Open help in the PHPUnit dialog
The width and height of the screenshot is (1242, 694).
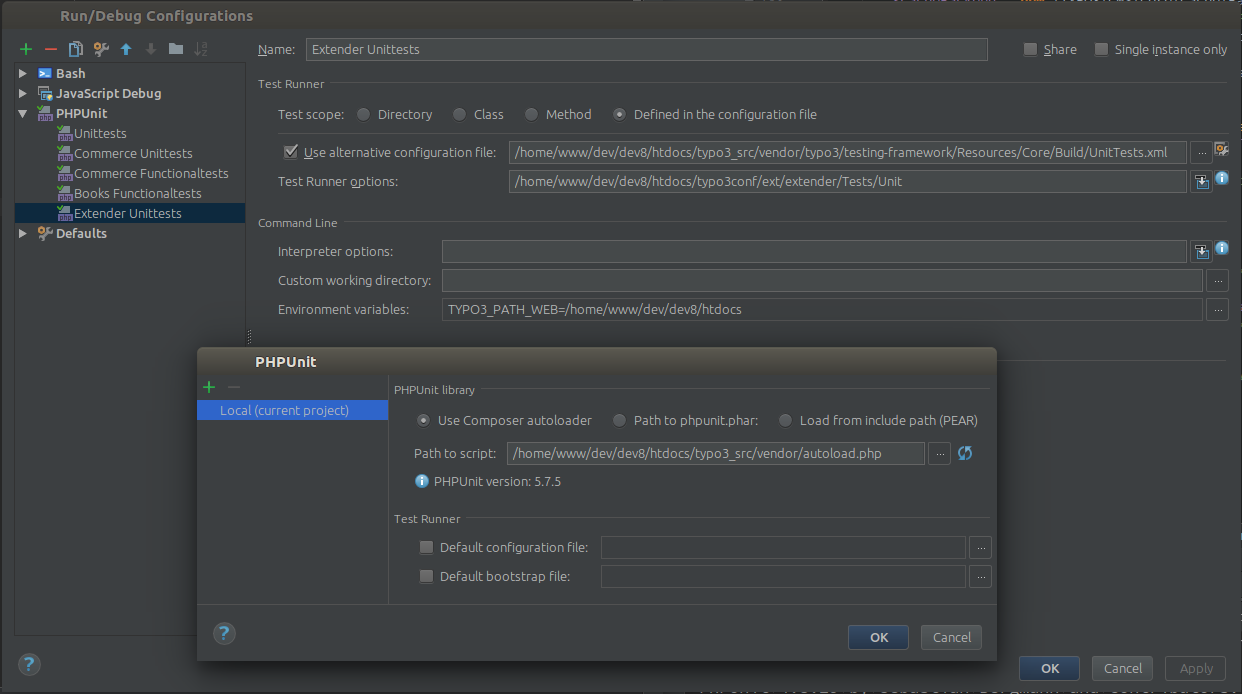224,632
